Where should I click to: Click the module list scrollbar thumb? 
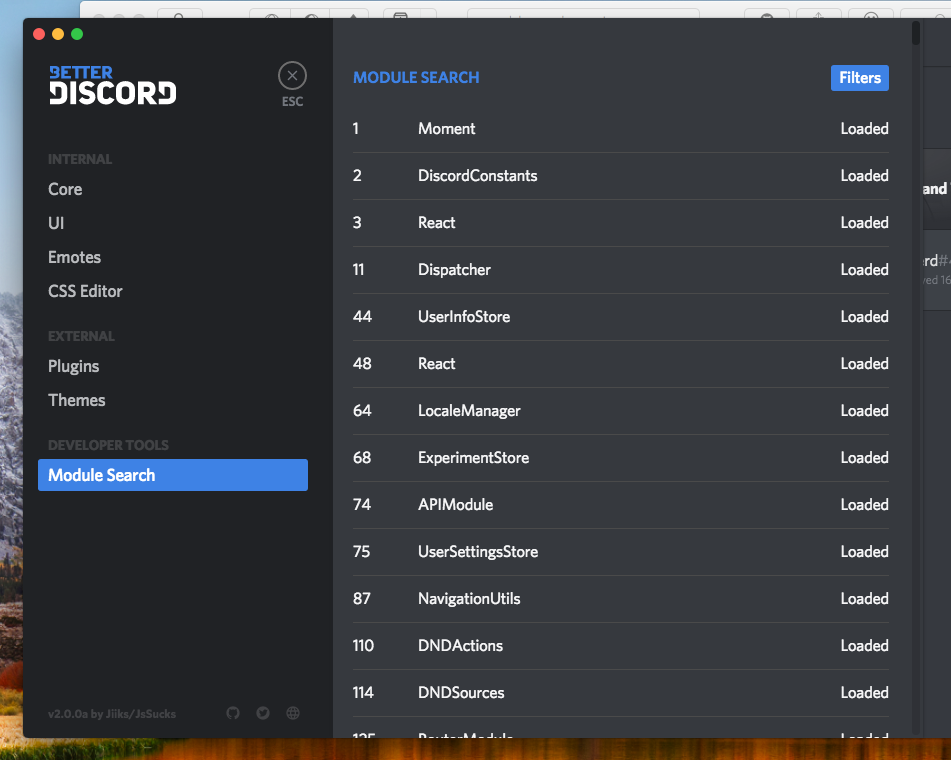point(916,33)
